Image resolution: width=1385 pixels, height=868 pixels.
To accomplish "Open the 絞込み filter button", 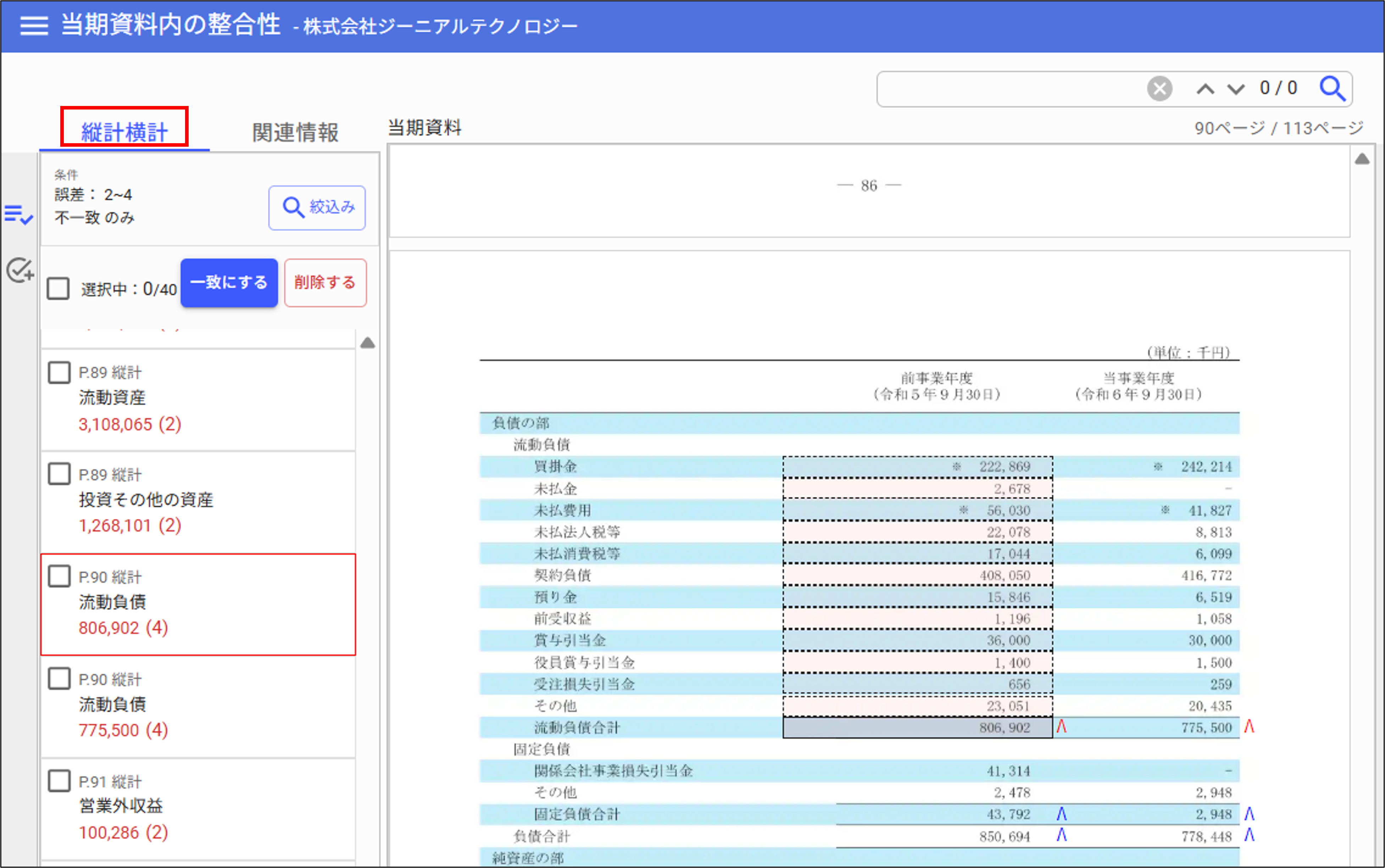I will (x=317, y=207).
